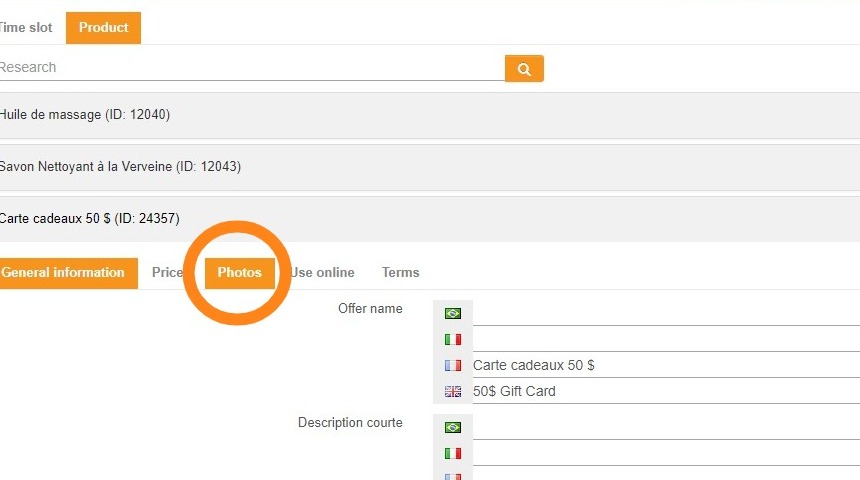Click the Brazilian flag beside Offer name

452,313
